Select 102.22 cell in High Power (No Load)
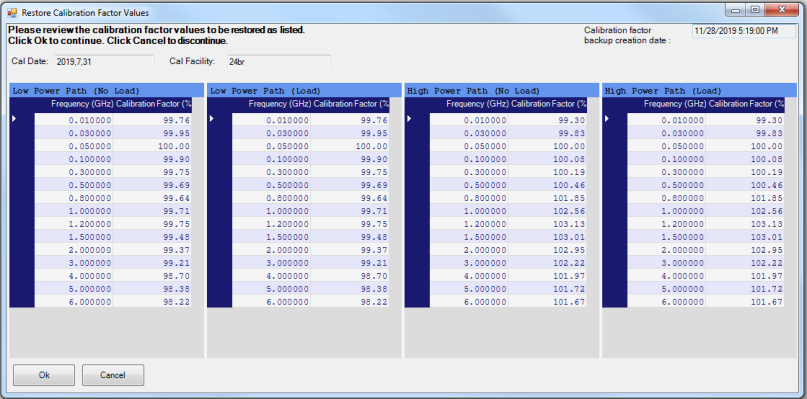This screenshot has height=399, width=807. click(x=548, y=263)
